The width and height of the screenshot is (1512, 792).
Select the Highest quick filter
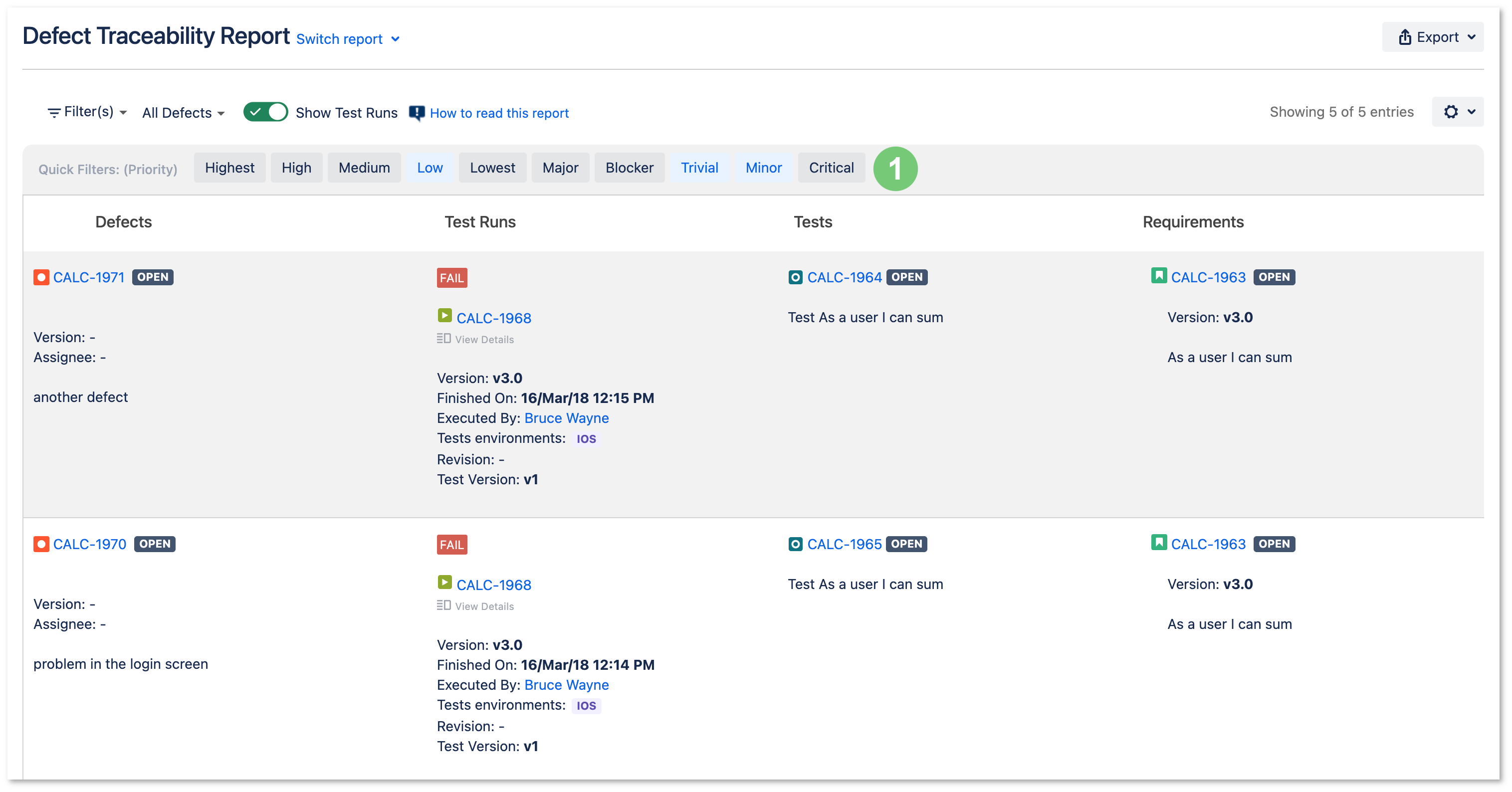coord(229,168)
